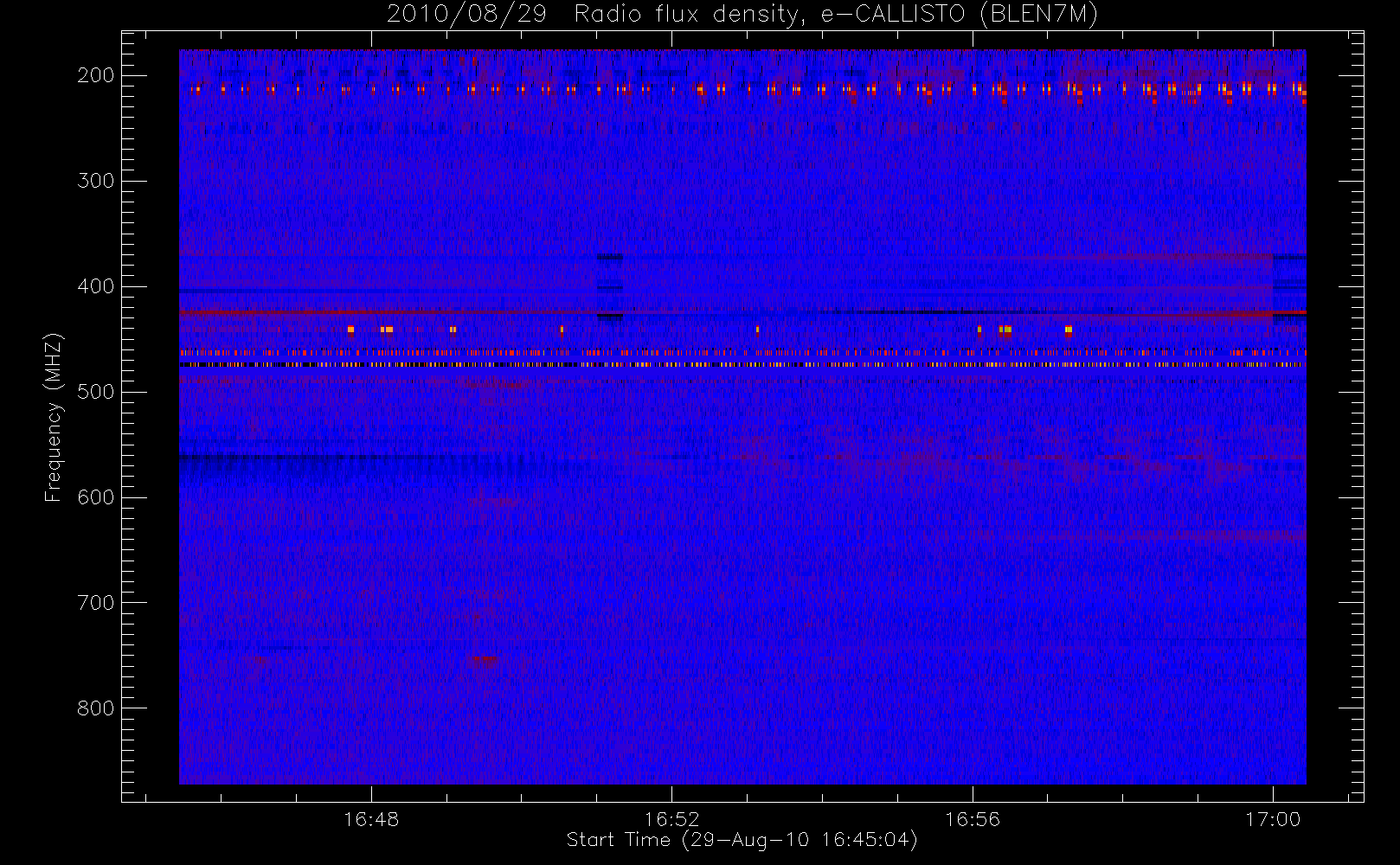The height and width of the screenshot is (865, 1400).
Task: Click the 700 frequency tick label
Action: [96, 603]
